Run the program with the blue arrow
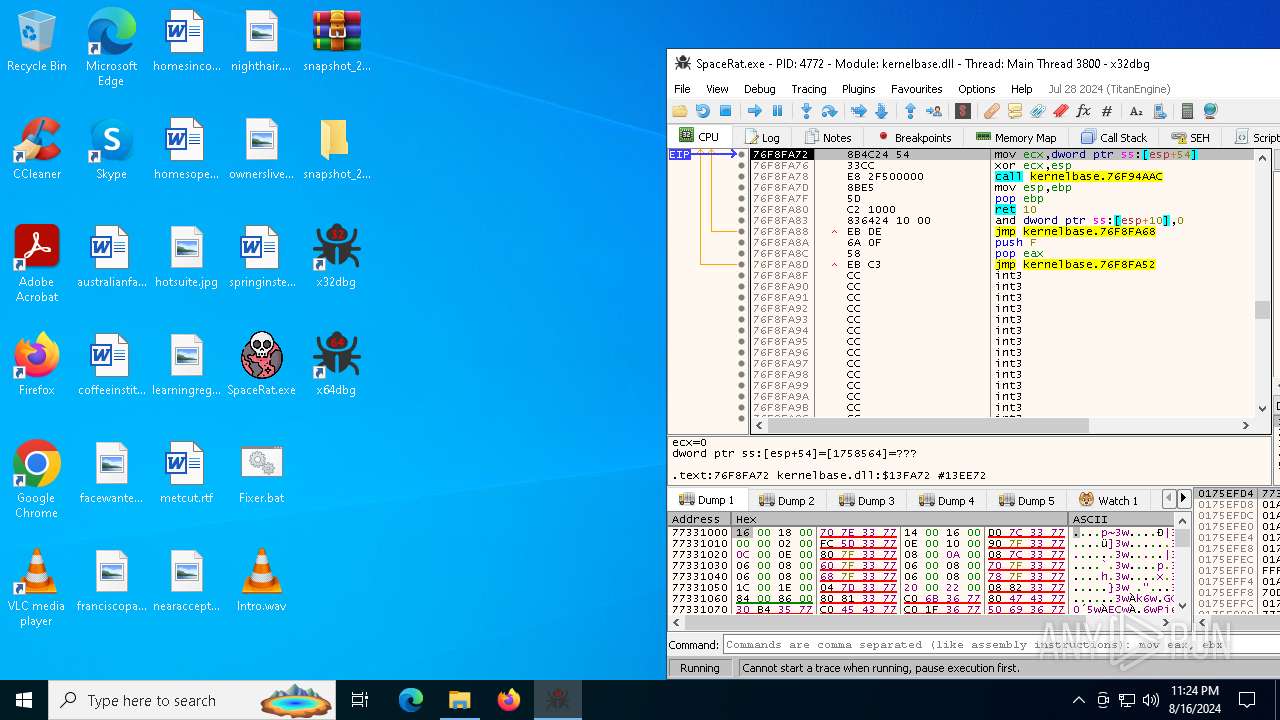Viewport: 1280px width, 720px height. [x=755, y=111]
